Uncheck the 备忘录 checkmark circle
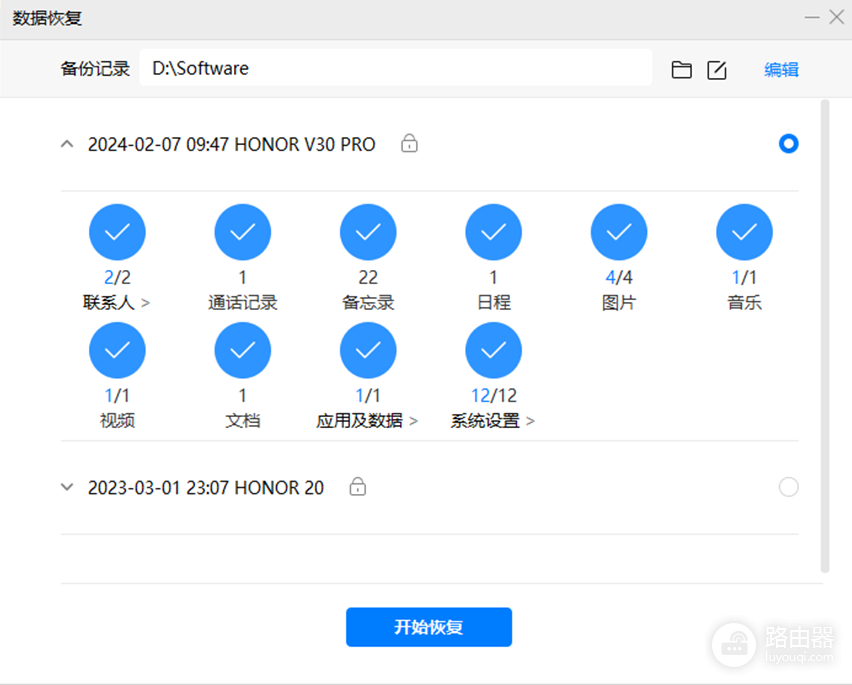 pyautogui.click(x=368, y=232)
